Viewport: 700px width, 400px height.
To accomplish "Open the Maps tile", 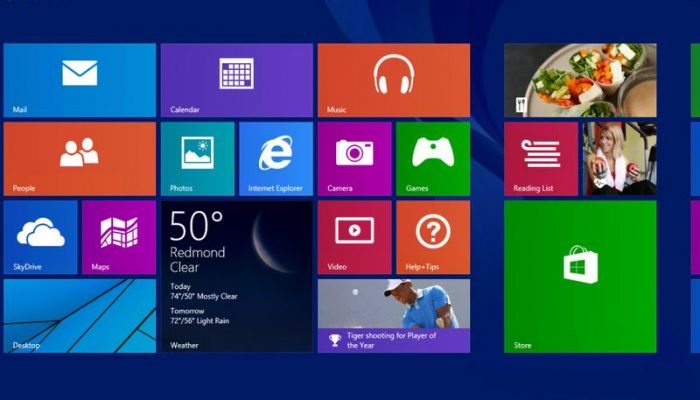I will click(119, 238).
